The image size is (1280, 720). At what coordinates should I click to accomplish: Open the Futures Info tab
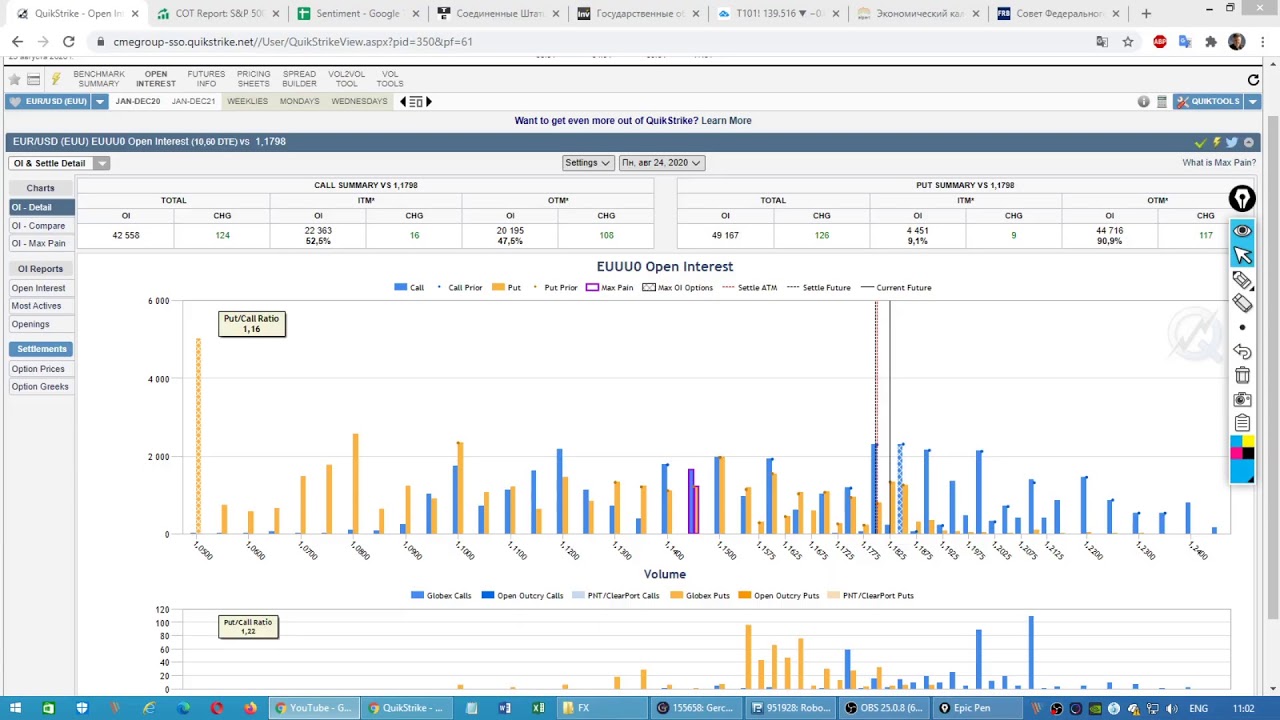[x=206, y=79]
